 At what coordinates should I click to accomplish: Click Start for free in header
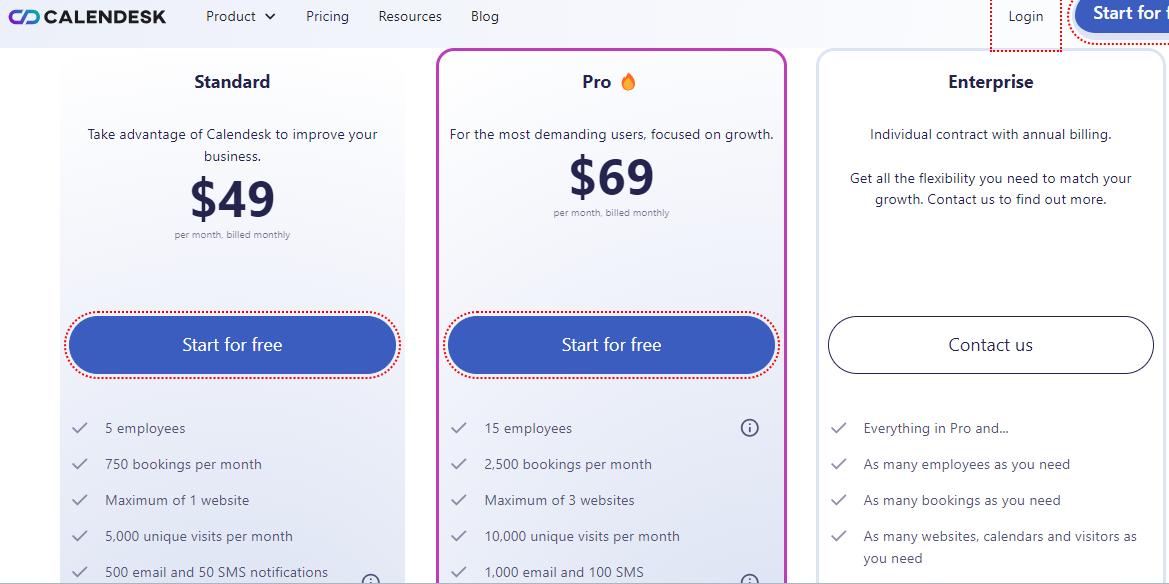pyautogui.click(x=1122, y=13)
